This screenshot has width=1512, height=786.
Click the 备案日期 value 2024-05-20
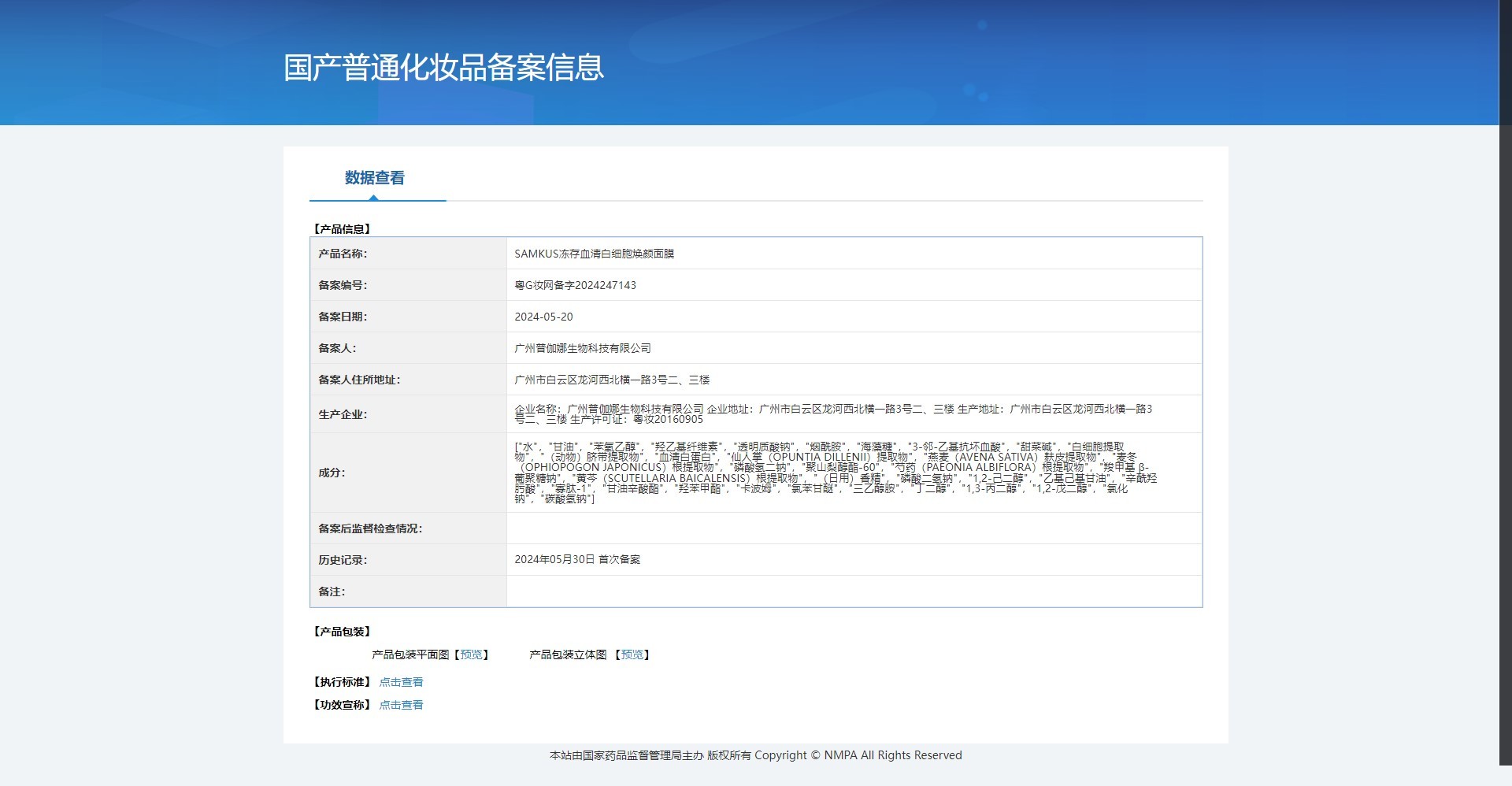pyautogui.click(x=543, y=317)
